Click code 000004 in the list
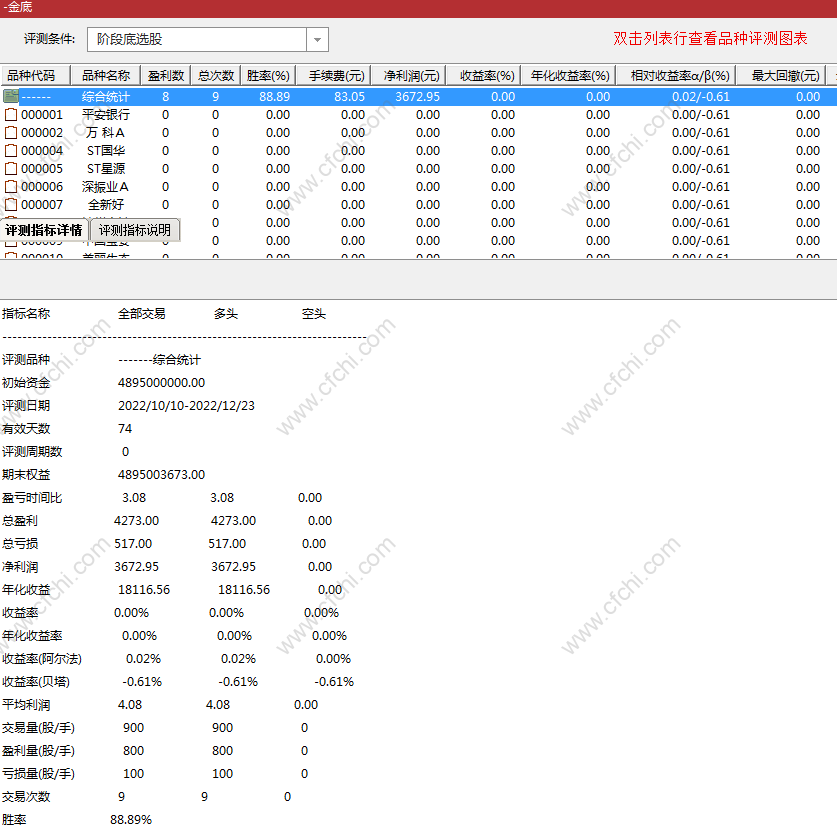The height and width of the screenshot is (829, 837). click(x=42, y=151)
